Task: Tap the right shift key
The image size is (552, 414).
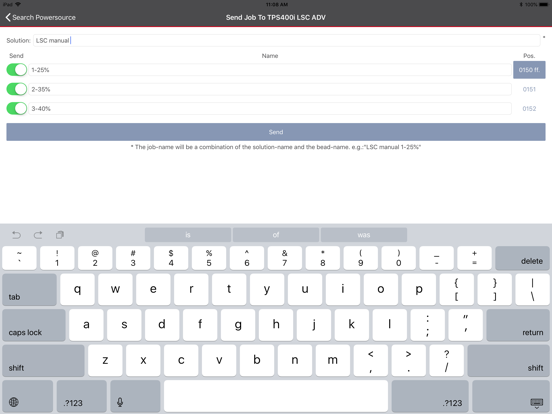Action: [x=508, y=361]
